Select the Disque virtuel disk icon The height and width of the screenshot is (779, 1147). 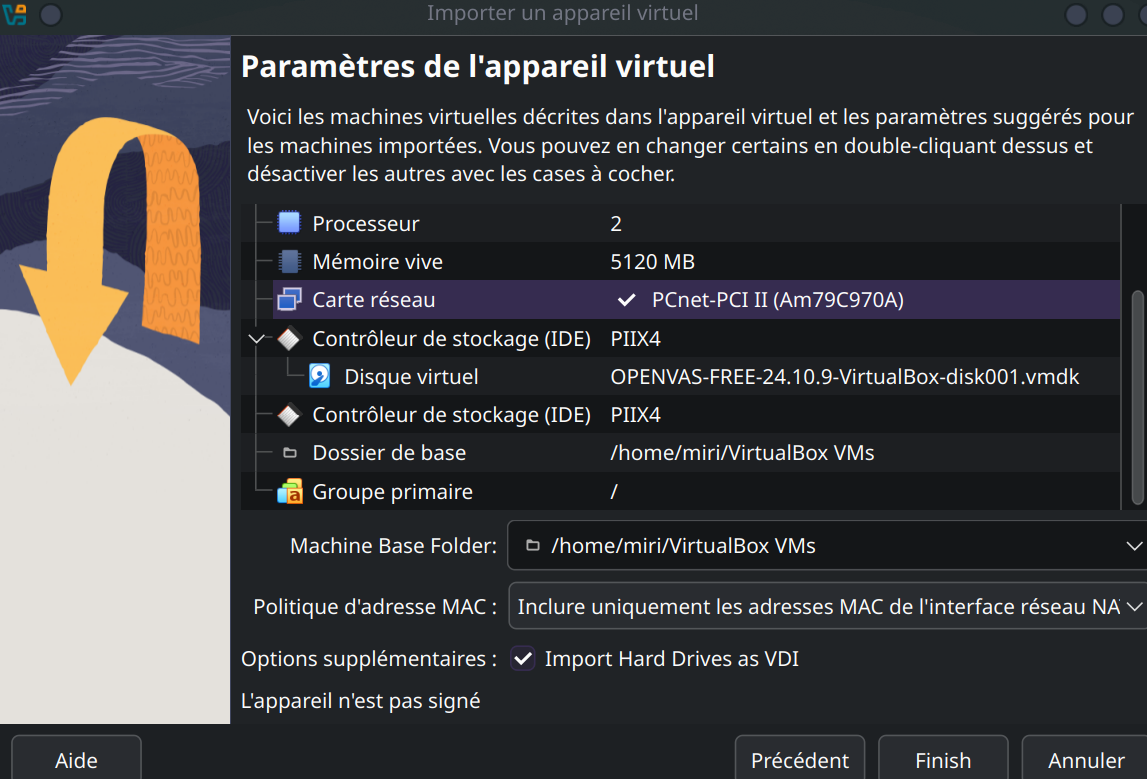coord(320,376)
